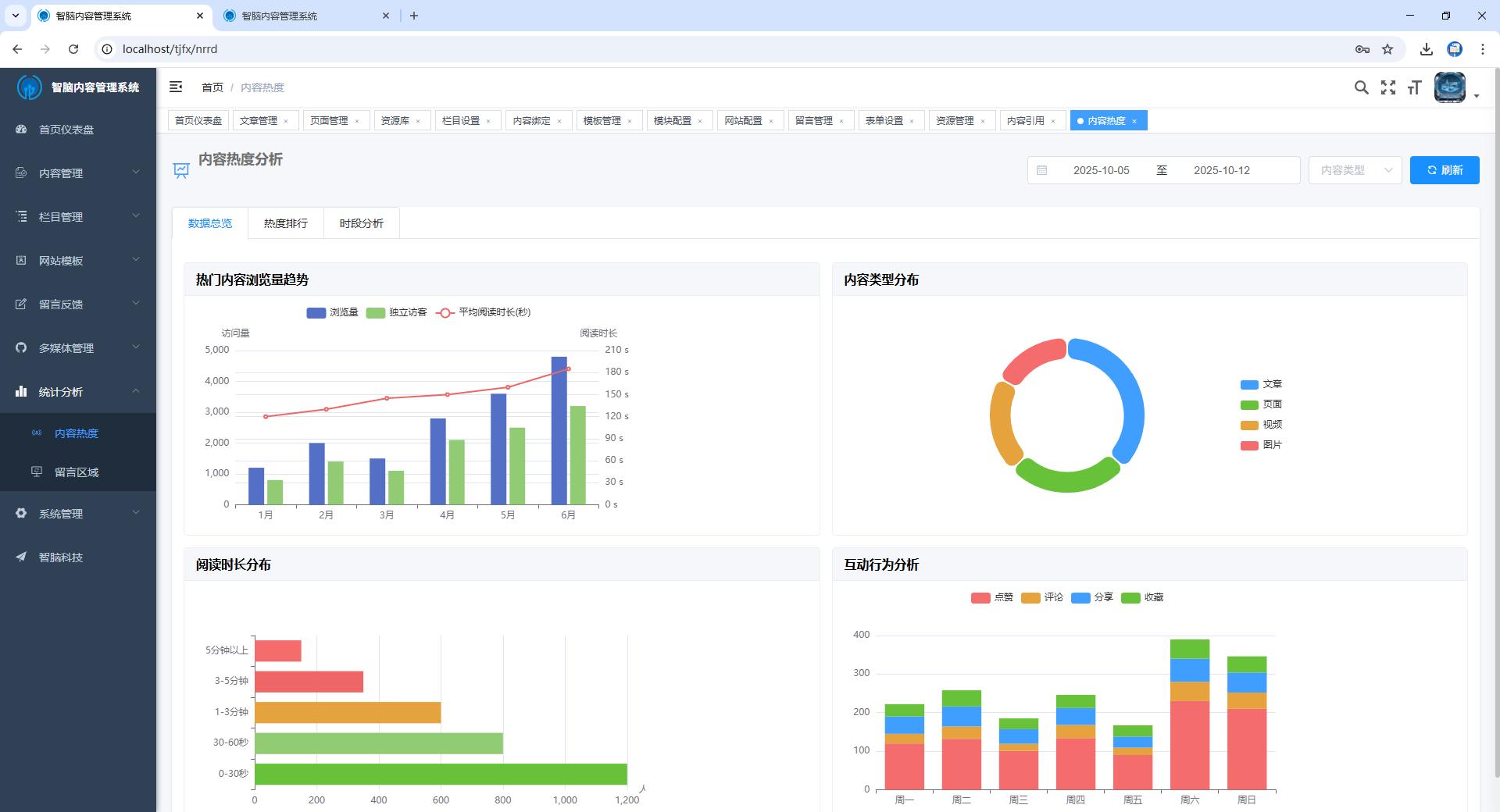Toggle fullscreen mode icon
The width and height of the screenshot is (1500, 812).
[x=1387, y=87]
